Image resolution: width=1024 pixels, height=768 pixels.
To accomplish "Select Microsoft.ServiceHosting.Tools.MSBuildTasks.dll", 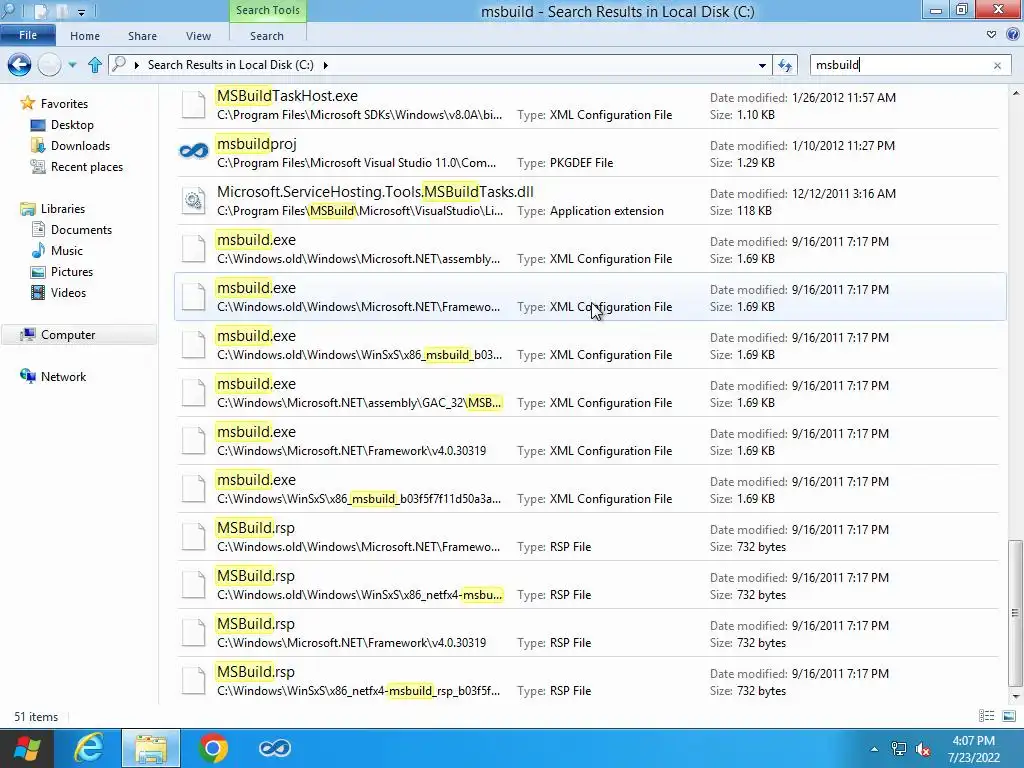I will [x=588, y=200].
